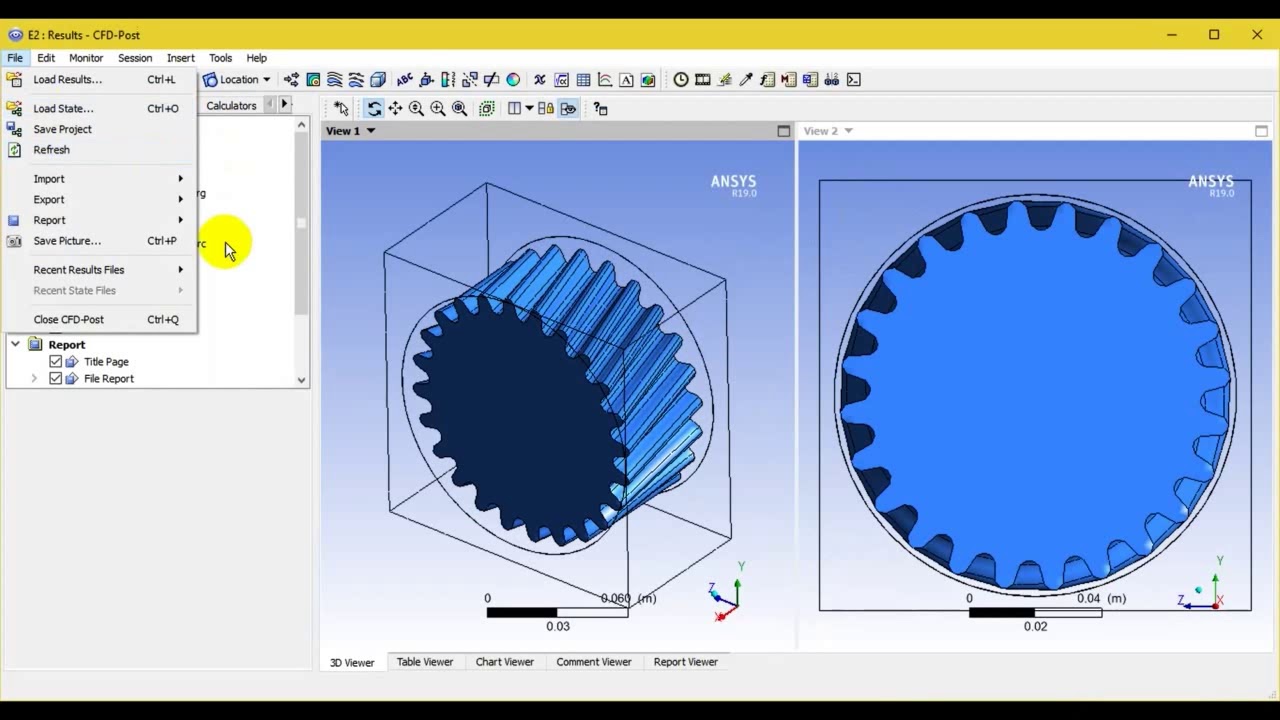Choose Save Project menu entry

100,129
